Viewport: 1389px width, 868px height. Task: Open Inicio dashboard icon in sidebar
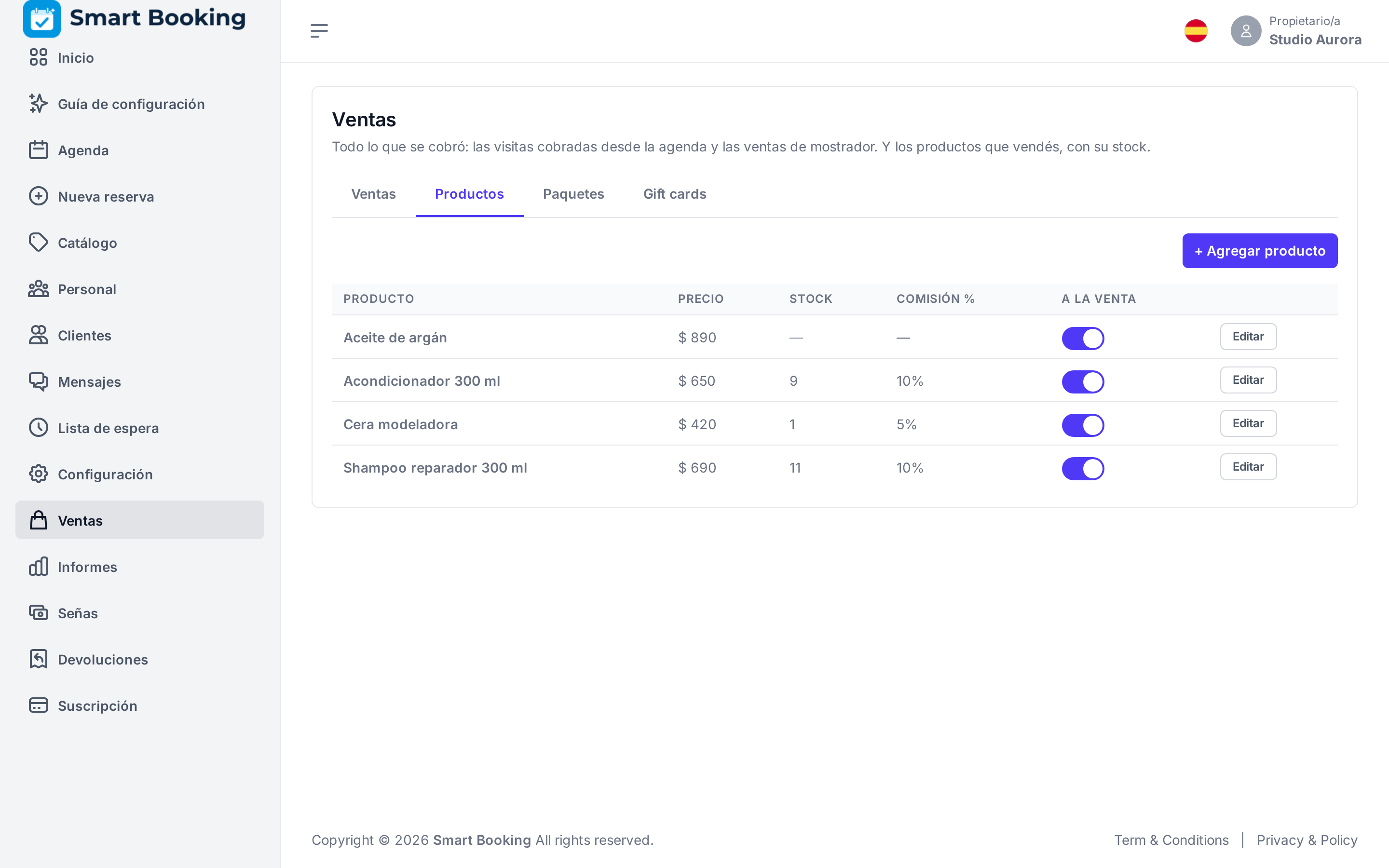[x=39, y=57]
